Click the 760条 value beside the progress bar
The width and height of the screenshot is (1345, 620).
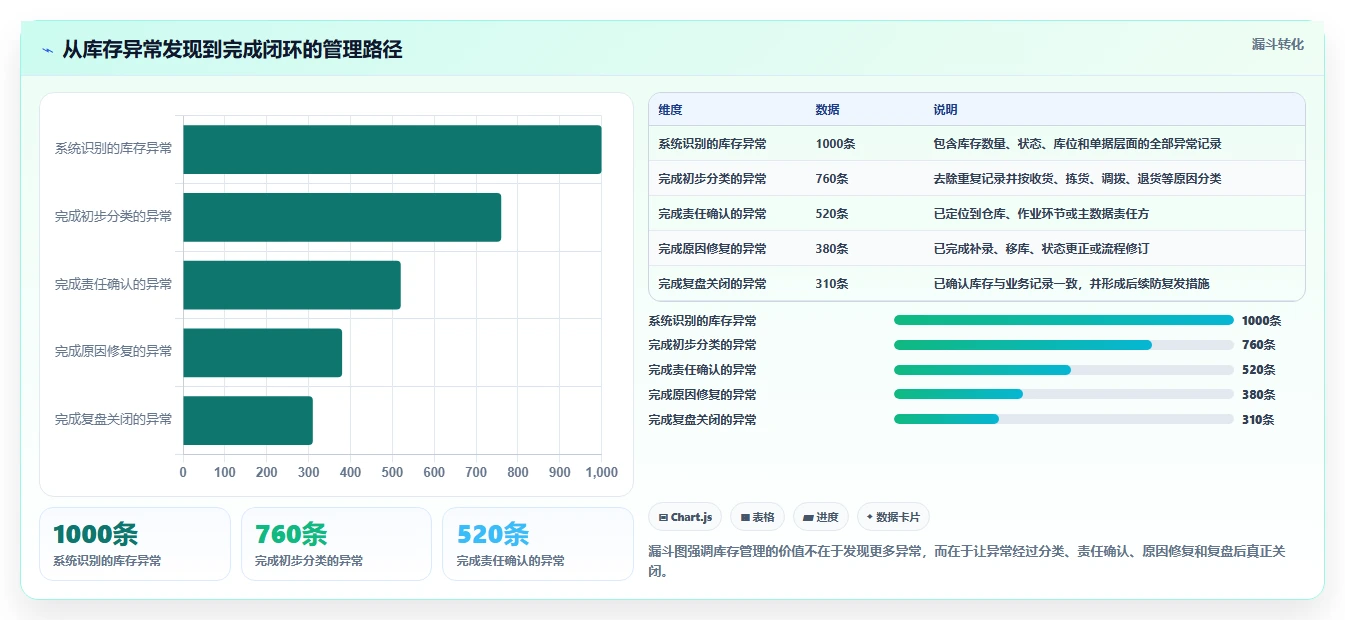coord(1259,345)
